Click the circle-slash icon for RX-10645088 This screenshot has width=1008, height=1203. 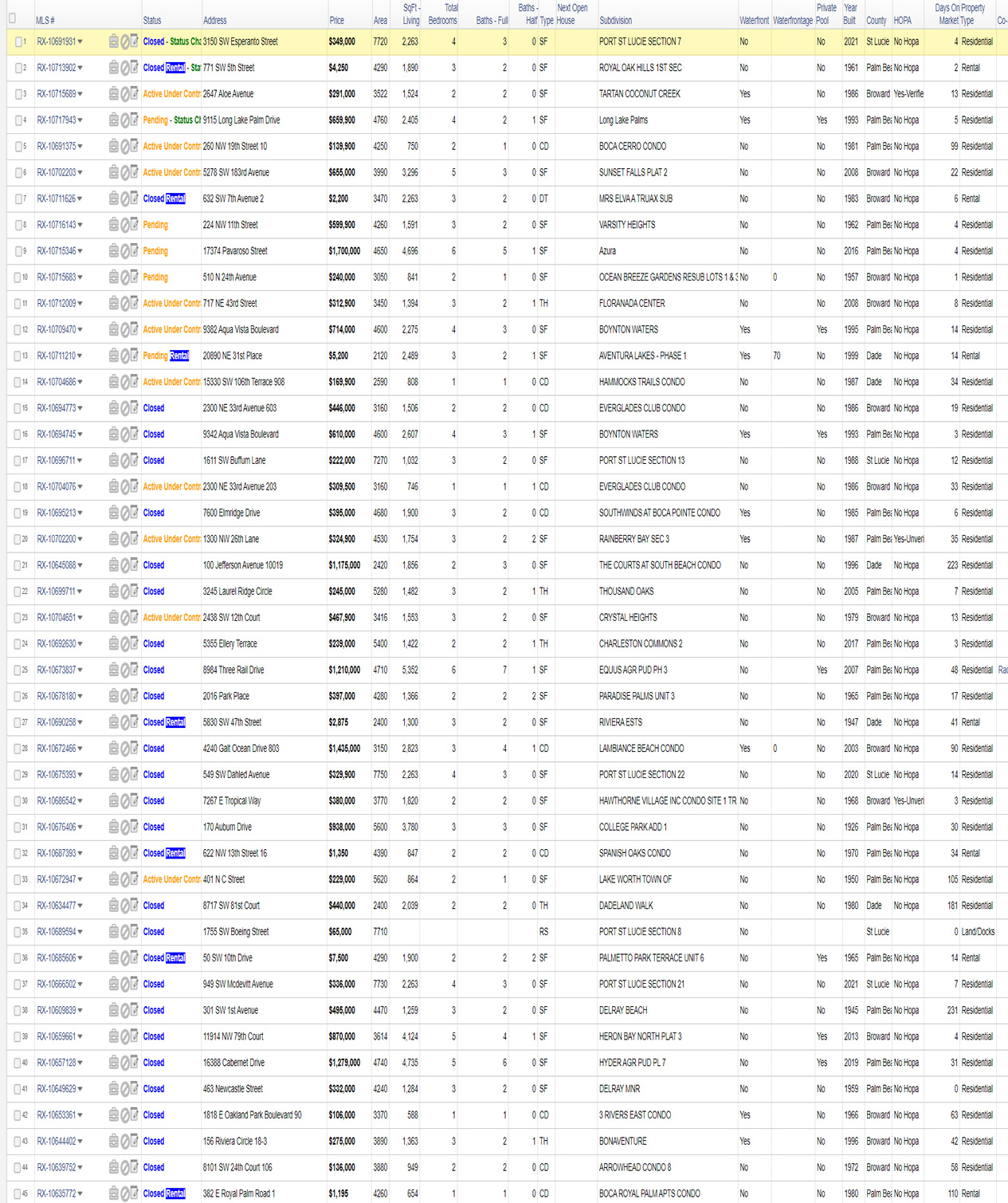pos(124,565)
